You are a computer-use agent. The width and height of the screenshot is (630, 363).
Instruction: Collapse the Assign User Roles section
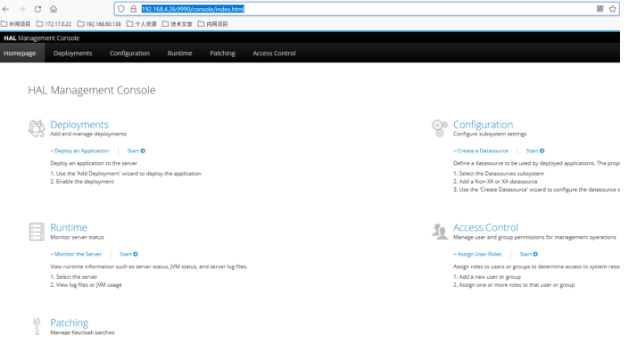pos(478,254)
